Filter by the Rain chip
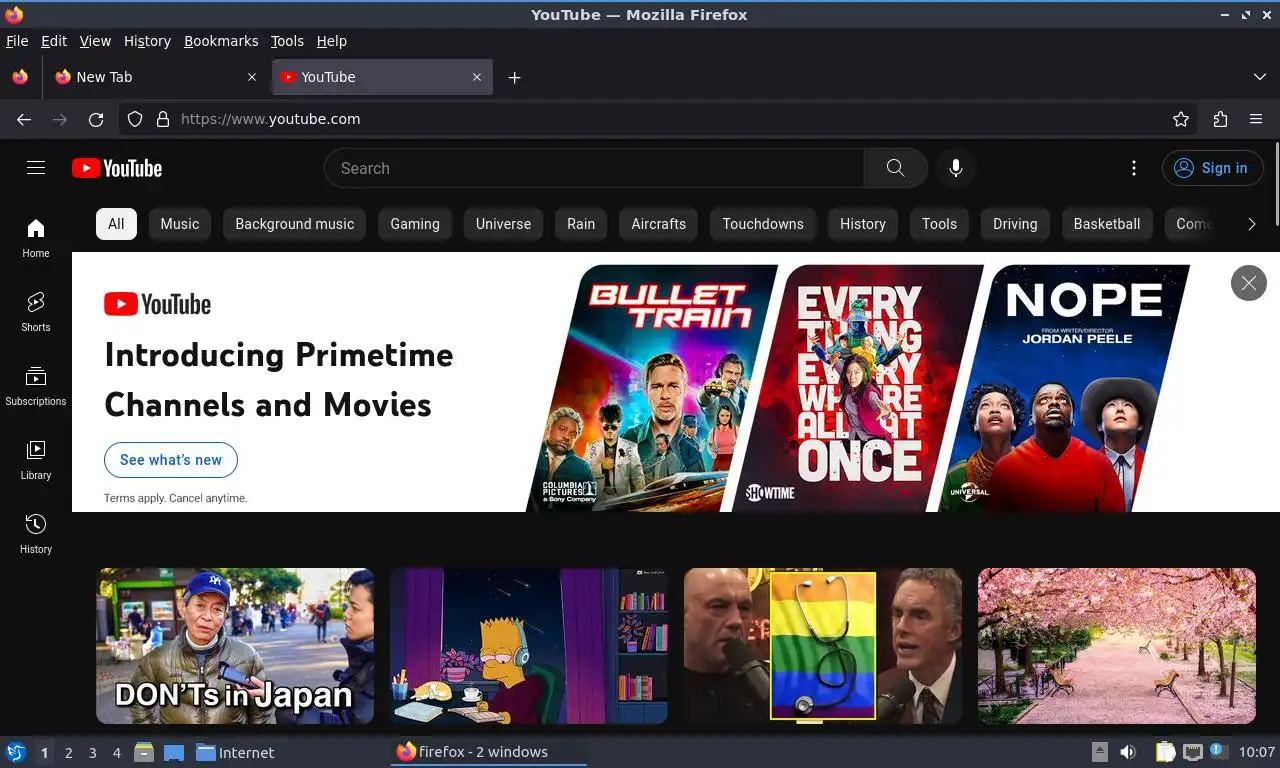1280x768 pixels. pyautogui.click(x=581, y=224)
